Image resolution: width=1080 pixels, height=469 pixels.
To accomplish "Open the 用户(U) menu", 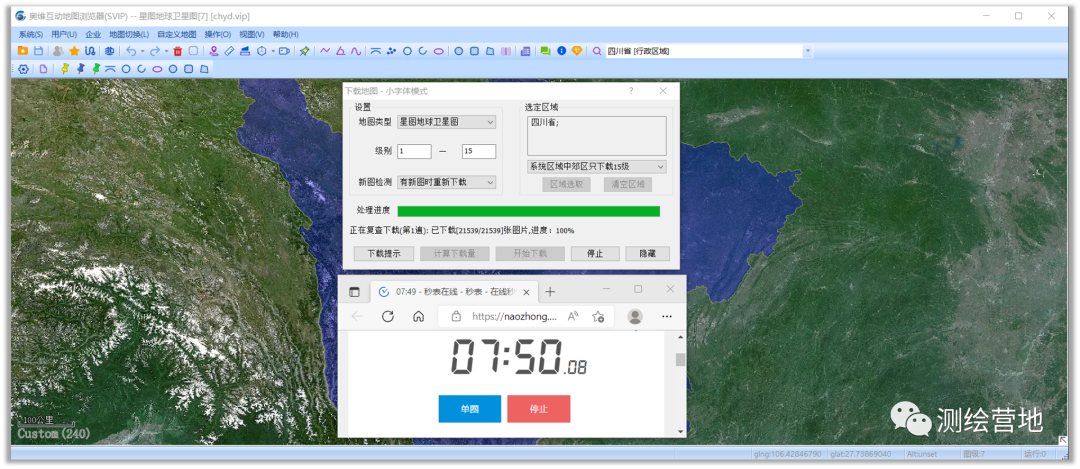I will click(x=64, y=34).
